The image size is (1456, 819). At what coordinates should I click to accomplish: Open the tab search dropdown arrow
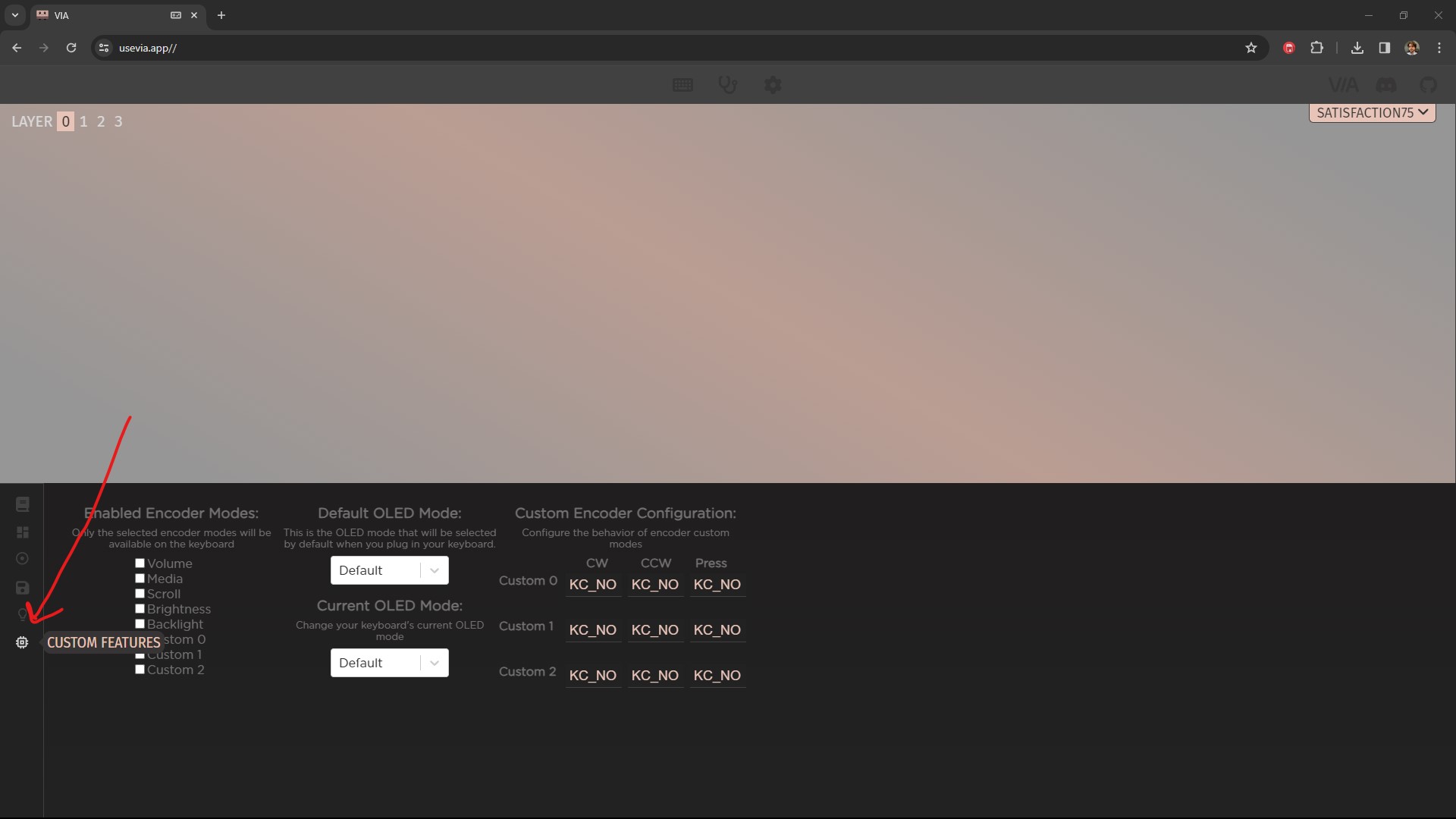(14, 15)
